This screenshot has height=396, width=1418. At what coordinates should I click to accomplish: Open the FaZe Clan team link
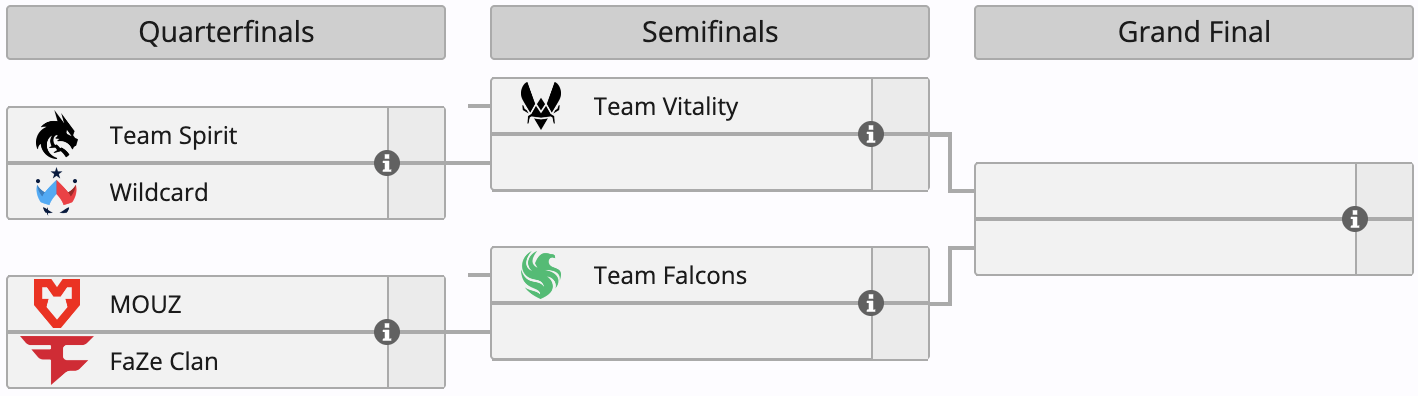[x=164, y=361]
